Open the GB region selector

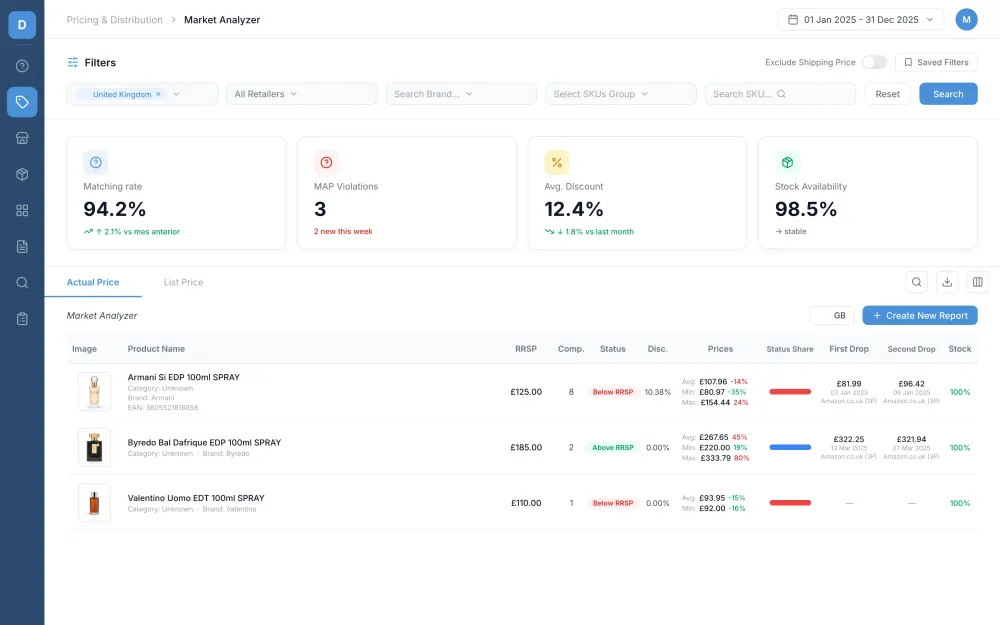click(x=832, y=316)
